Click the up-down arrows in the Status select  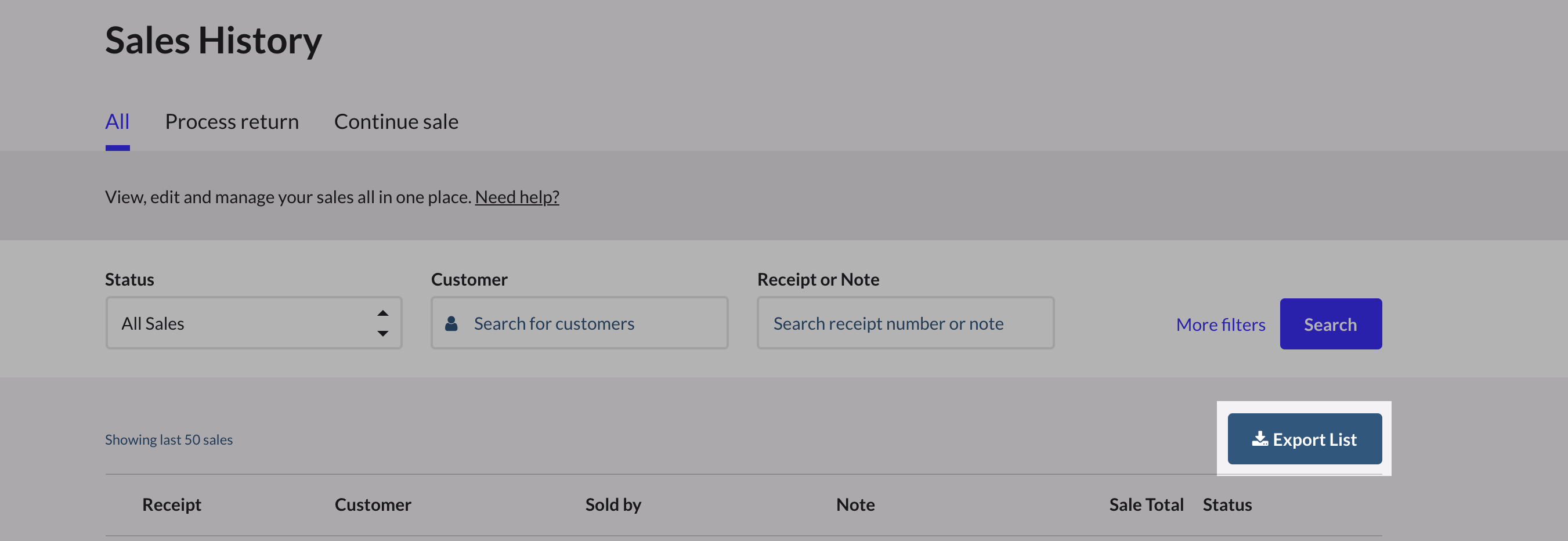tap(382, 323)
